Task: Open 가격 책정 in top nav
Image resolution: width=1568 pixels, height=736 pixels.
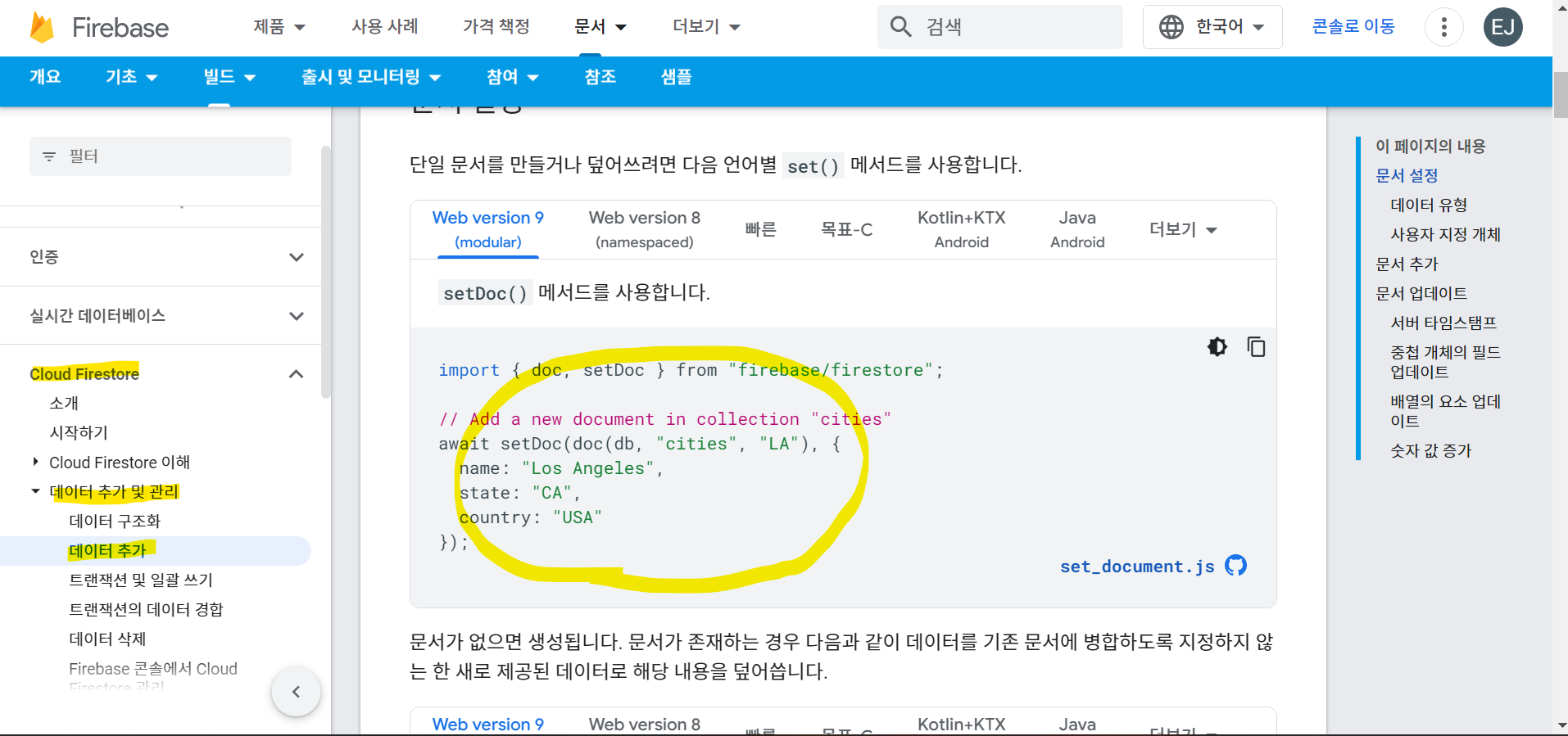Action: 496,27
